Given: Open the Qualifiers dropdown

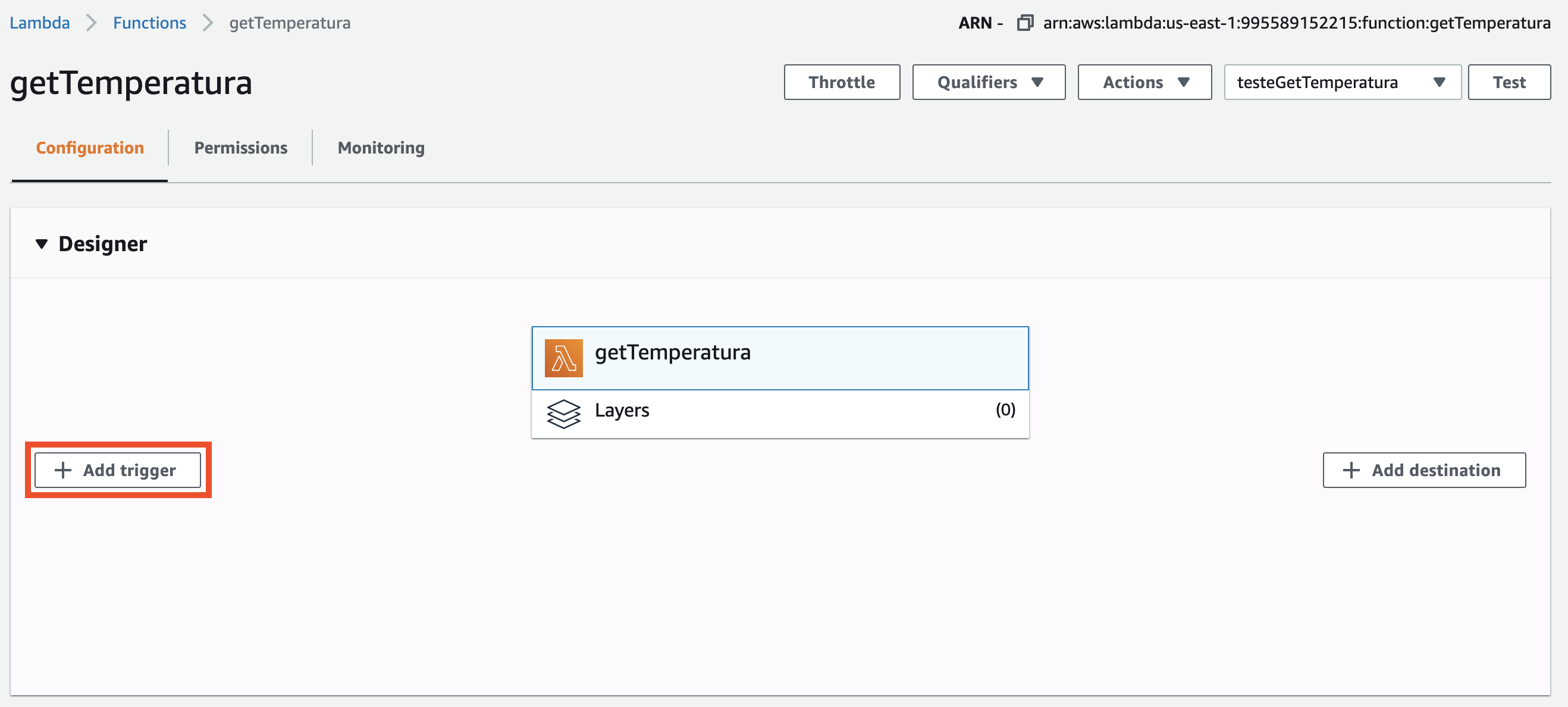Looking at the screenshot, I should point(989,82).
